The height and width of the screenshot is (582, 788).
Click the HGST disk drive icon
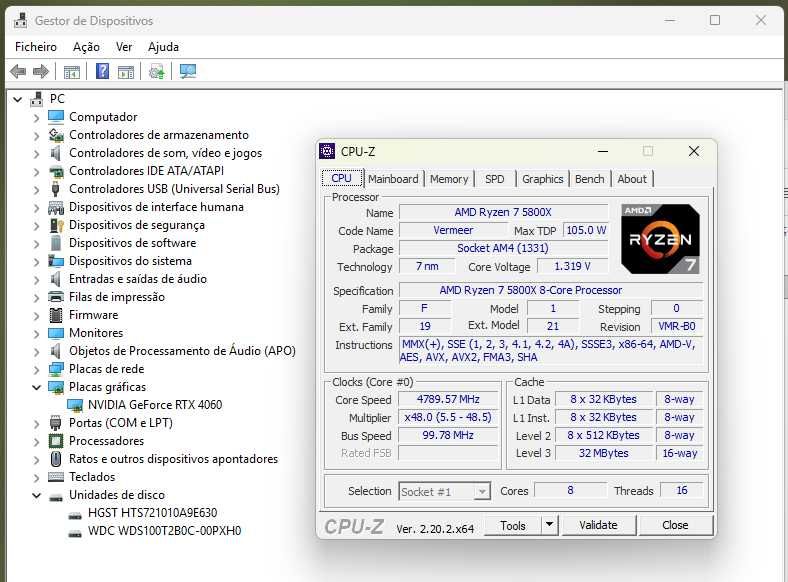[75, 515]
